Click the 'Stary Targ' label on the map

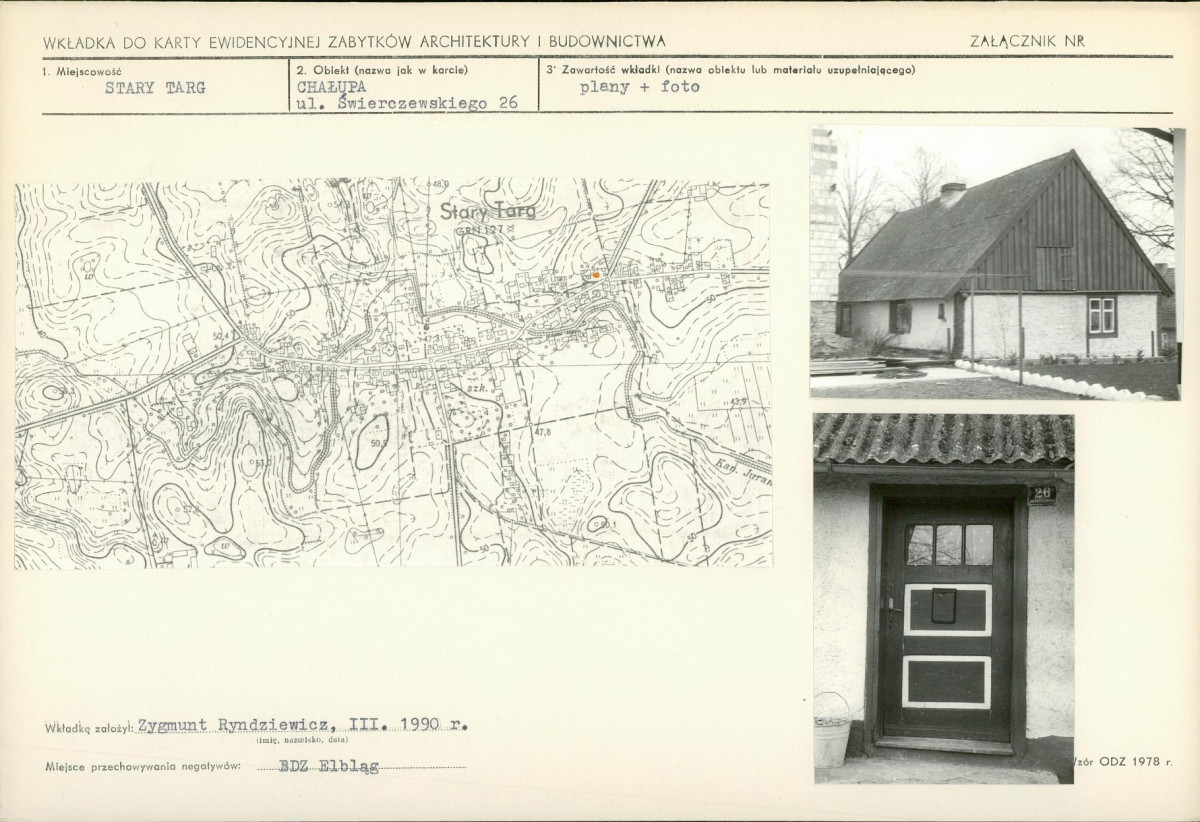(488, 211)
